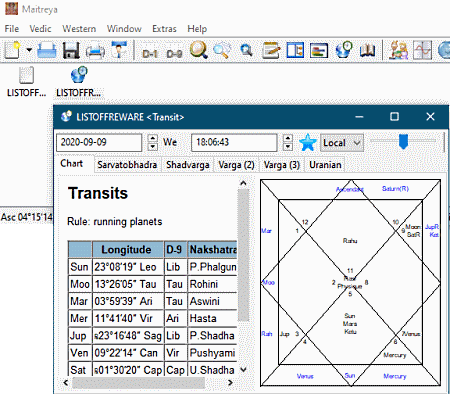Click the small dark magnifier toolbar icon
The height and width of the screenshot is (394, 450).
246,51
